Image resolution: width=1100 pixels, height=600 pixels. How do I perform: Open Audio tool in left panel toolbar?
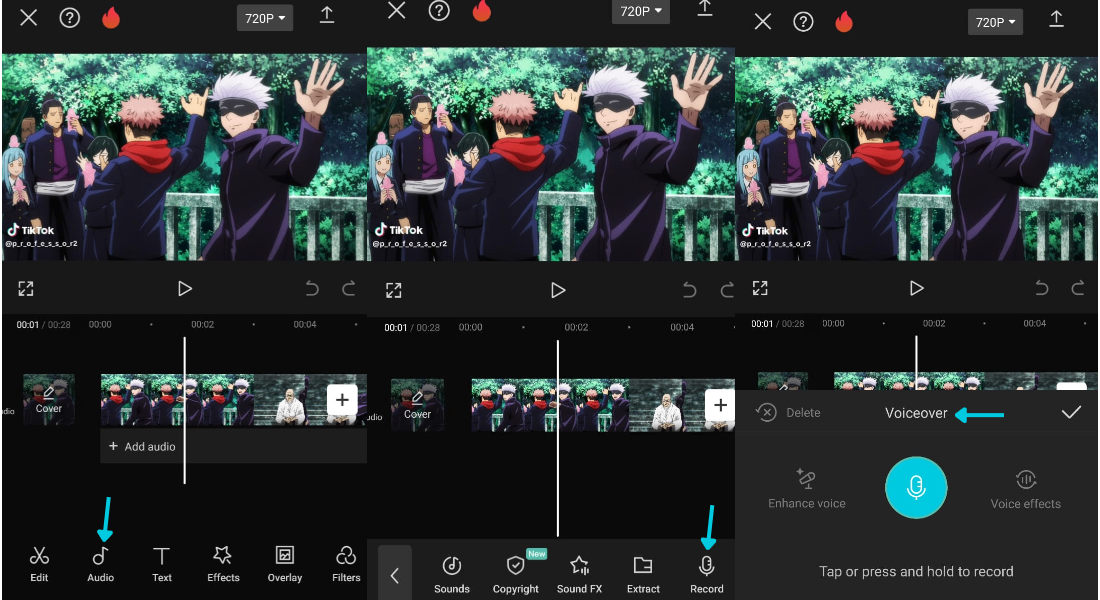pos(100,564)
